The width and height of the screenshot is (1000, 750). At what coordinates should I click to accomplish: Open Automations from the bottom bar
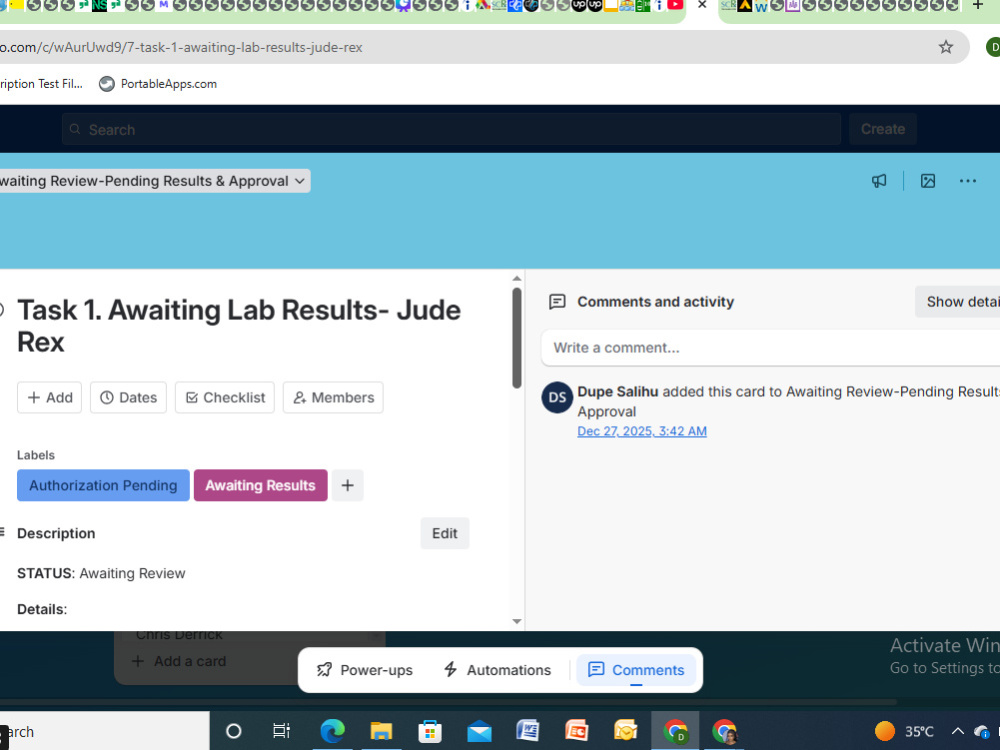497,670
